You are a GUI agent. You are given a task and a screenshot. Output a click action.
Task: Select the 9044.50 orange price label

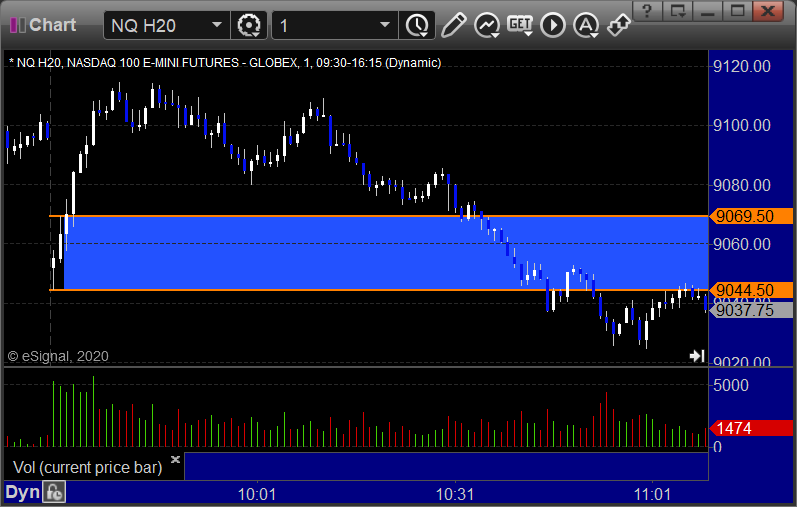(x=751, y=290)
